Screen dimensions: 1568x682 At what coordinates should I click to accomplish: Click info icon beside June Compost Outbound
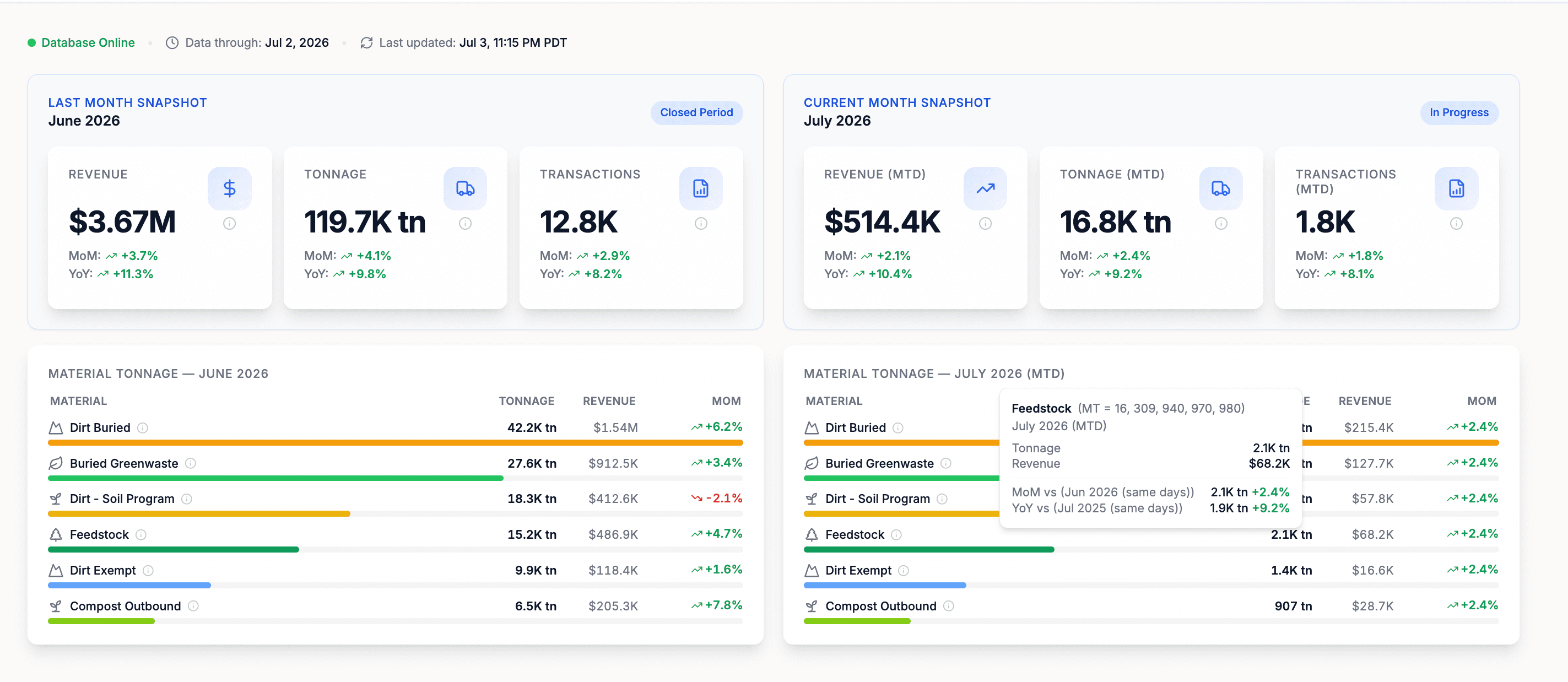pos(193,606)
